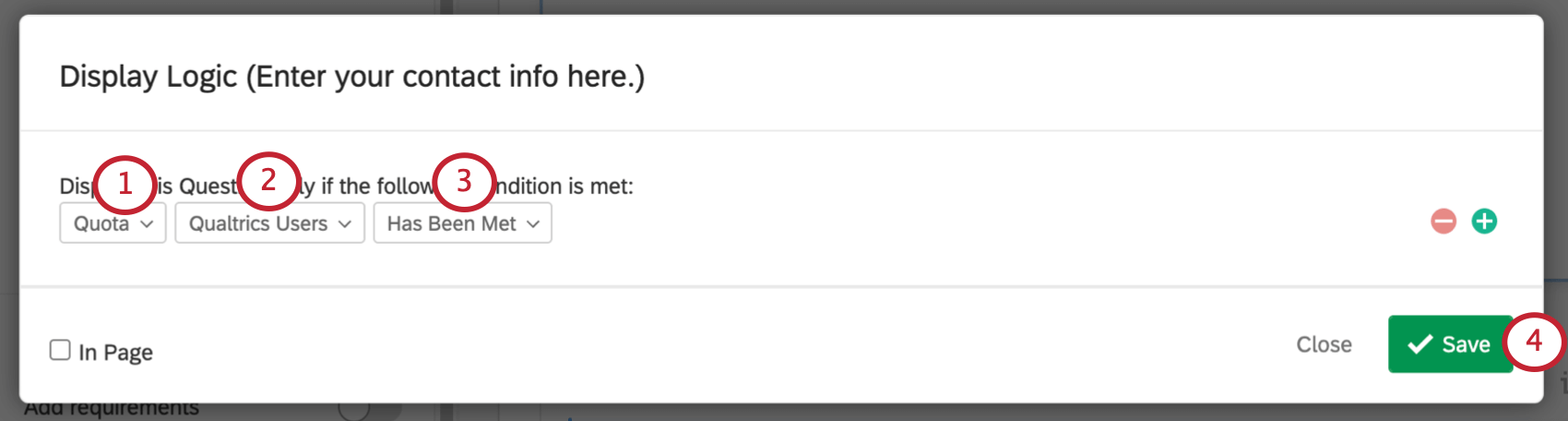Add condition with green plus icon
The image size is (1568, 421).
(x=1484, y=222)
